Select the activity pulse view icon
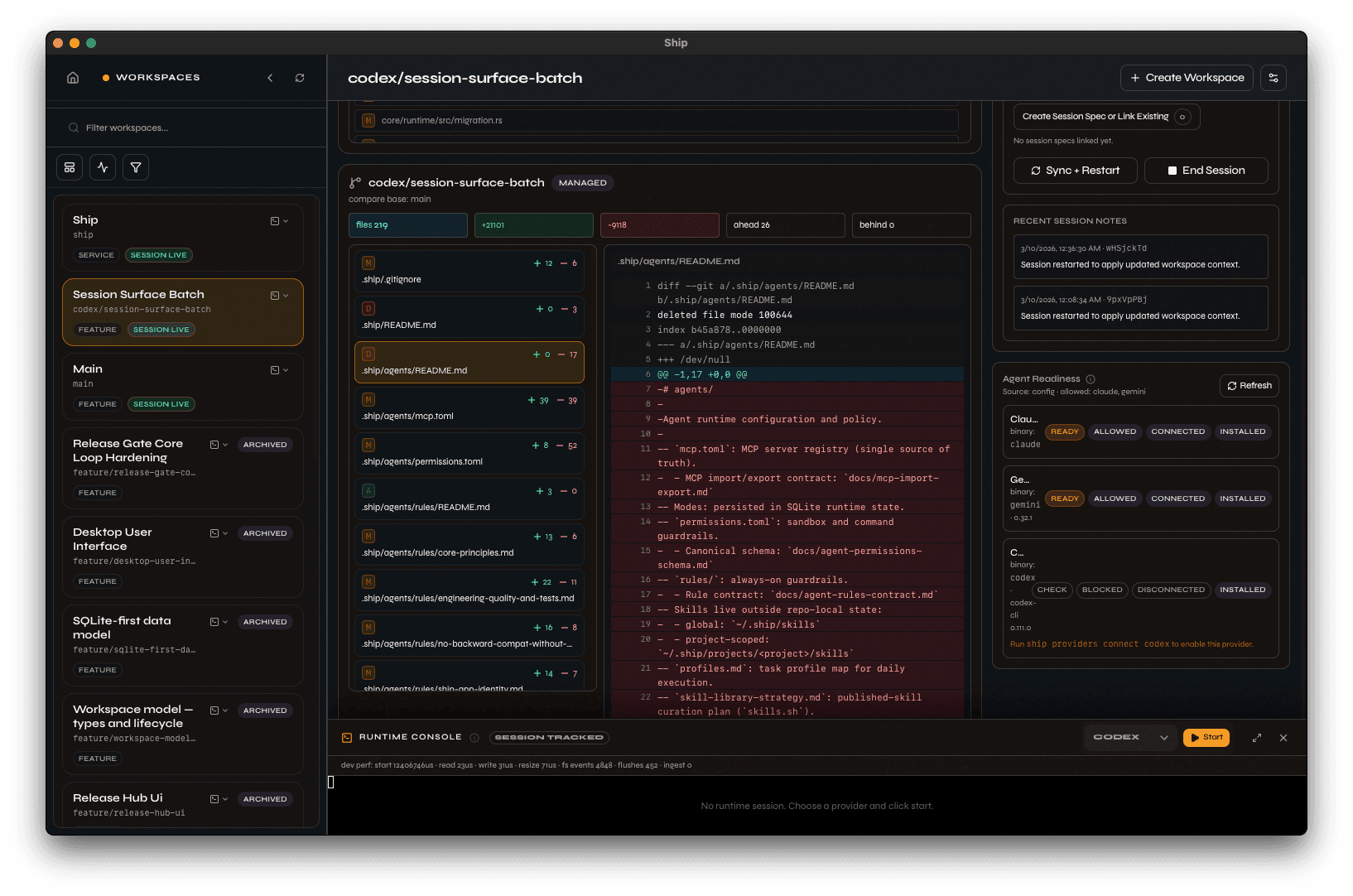This screenshot has width=1353, height=896. 102,166
